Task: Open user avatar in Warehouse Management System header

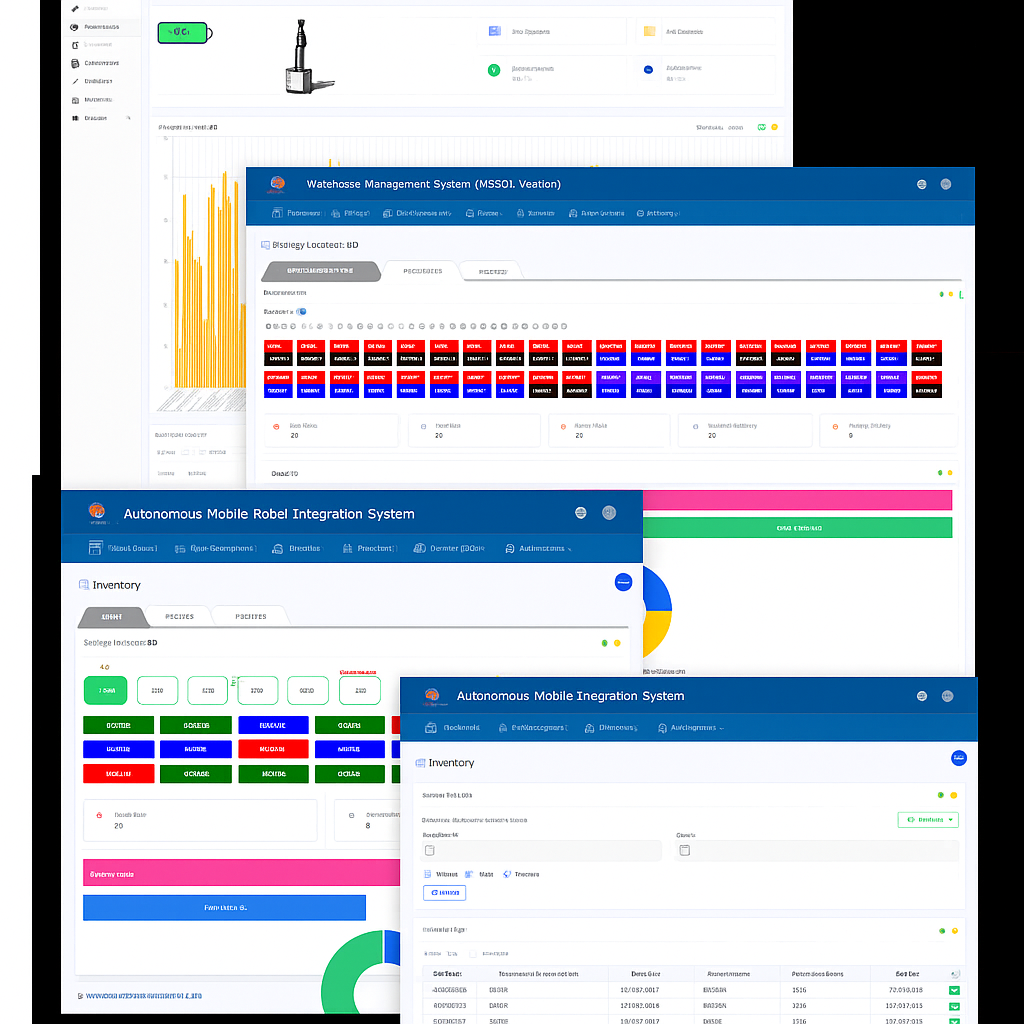Action: click(945, 184)
